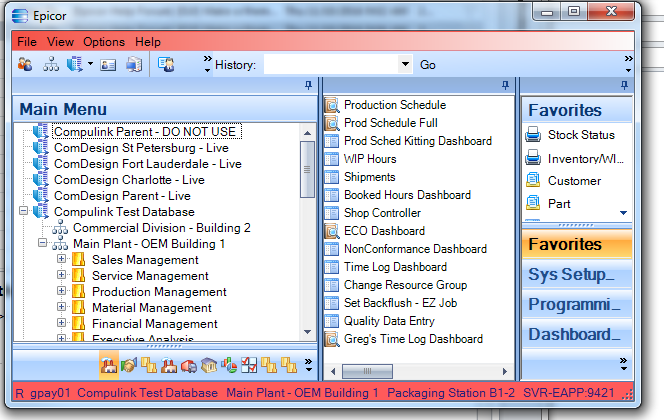Click the Shipments dashboard icon
Viewport: 664px width, 420px height.
332,177
